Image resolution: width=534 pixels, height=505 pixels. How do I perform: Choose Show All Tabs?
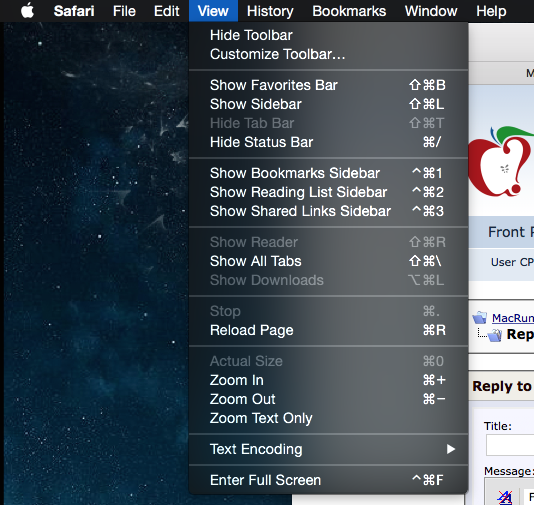click(328, 261)
